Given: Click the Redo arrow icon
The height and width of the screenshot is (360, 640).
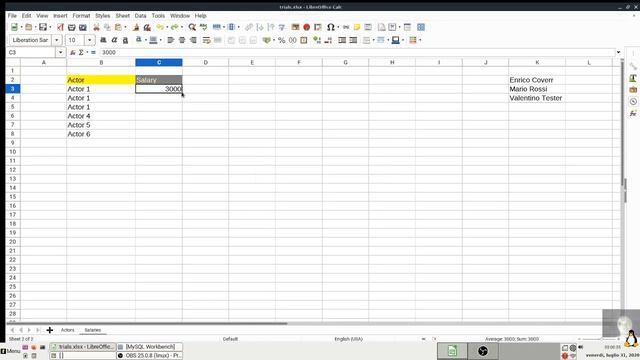Looking at the screenshot, I should tap(175, 27).
